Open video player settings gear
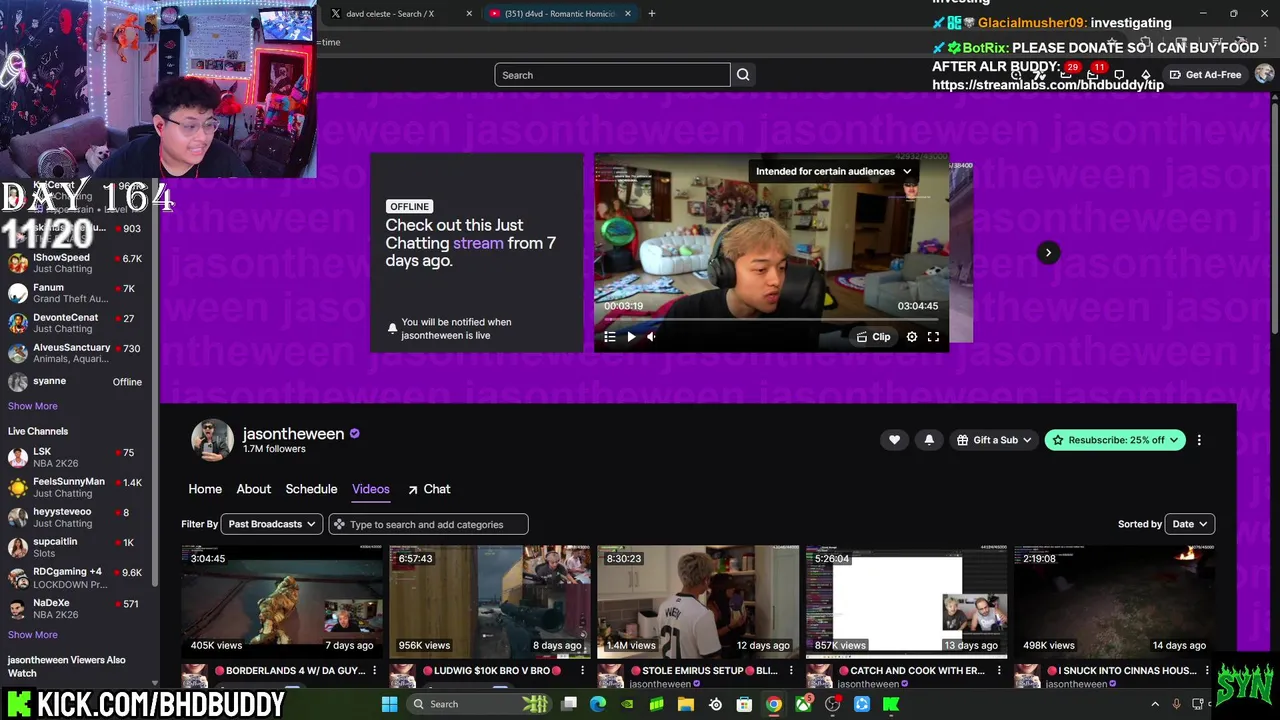The width and height of the screenshot is (1280, 720). (912, 337)
